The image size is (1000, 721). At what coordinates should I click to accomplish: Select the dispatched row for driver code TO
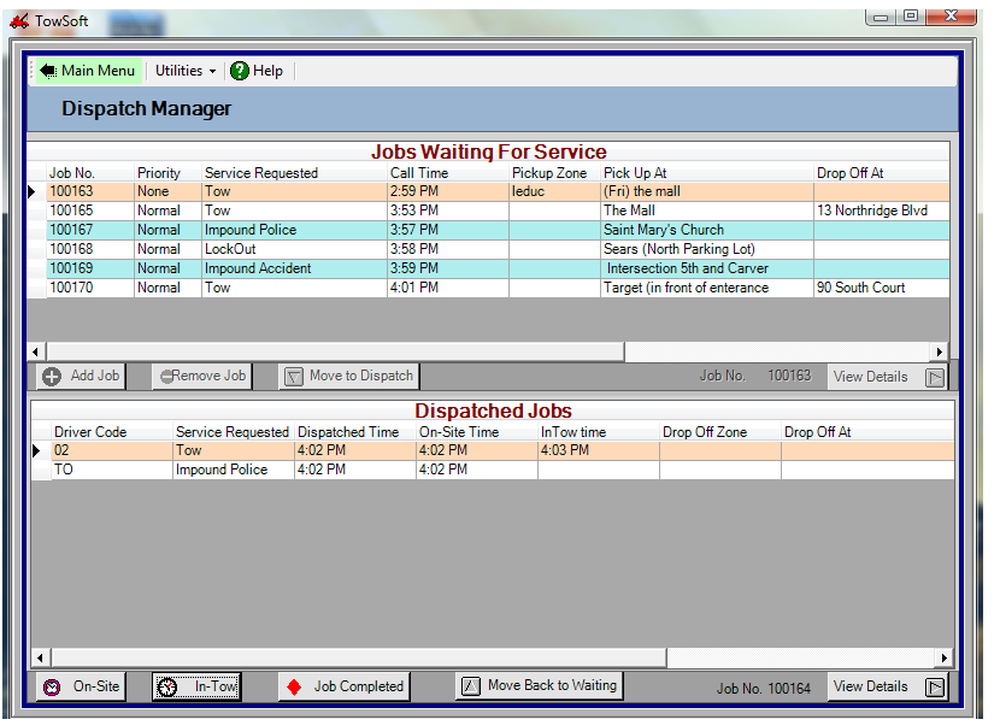coord(300,469)
